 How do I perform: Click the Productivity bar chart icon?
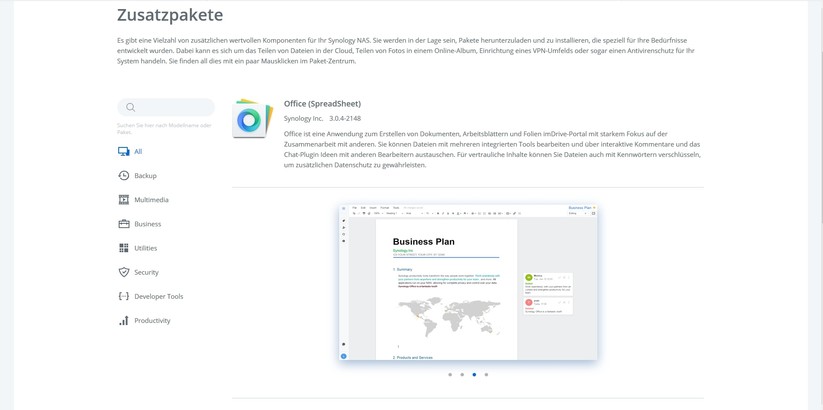(x=123, y=321)
